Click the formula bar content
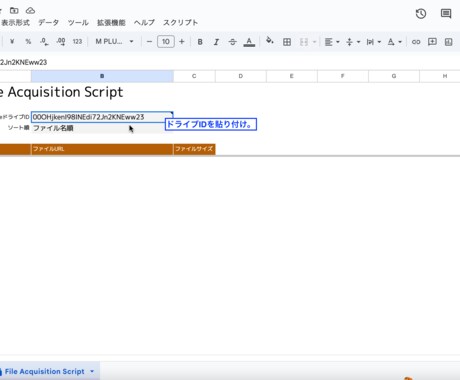Viewport: 460px width, 380px height. click(x=23, y=62)
